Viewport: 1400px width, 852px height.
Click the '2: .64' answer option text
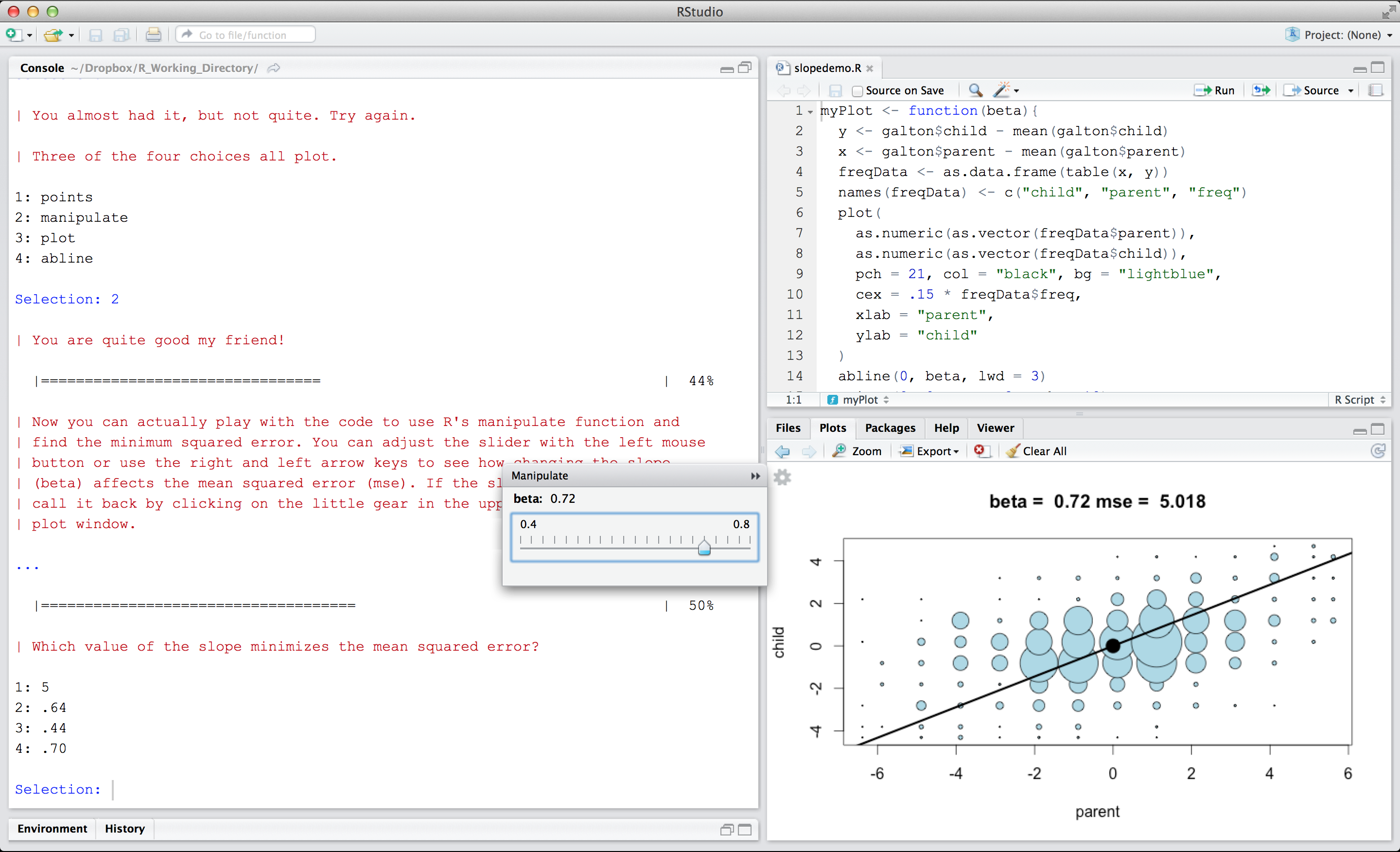tap(41, 708)
